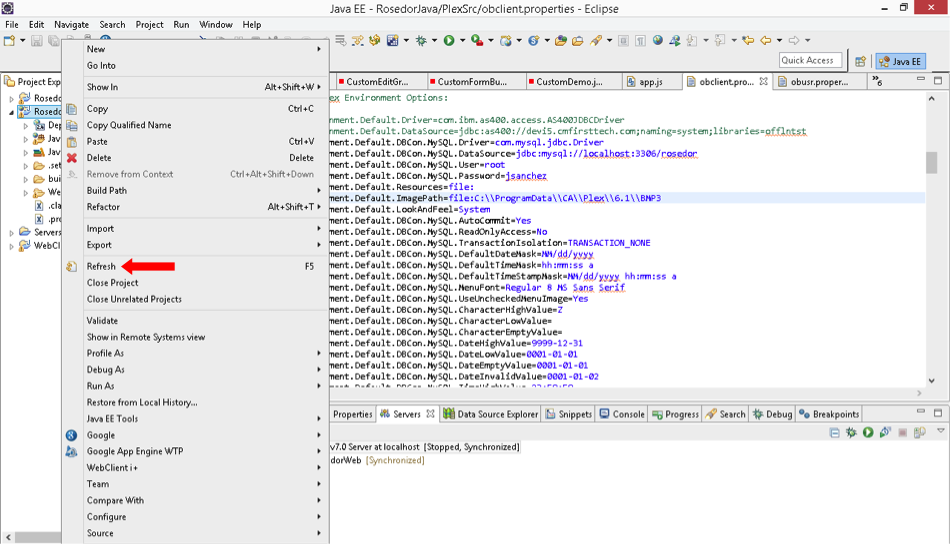The image size is (950, 544).
Task: Click the green Run toolbar button
Action: (448, 41)
